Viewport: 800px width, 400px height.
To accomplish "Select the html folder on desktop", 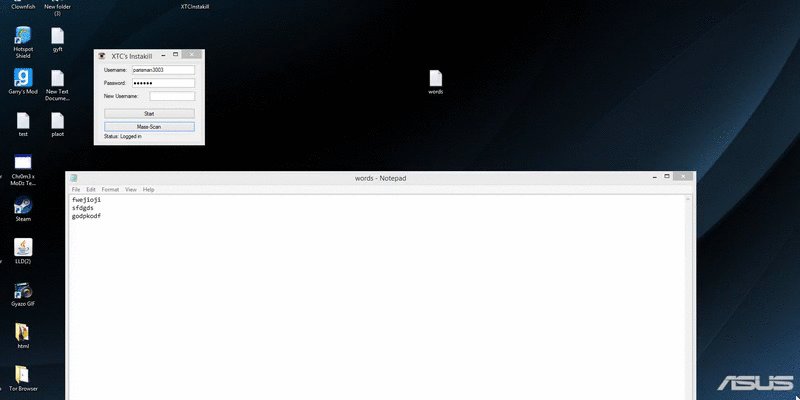I will coord(23,336).
